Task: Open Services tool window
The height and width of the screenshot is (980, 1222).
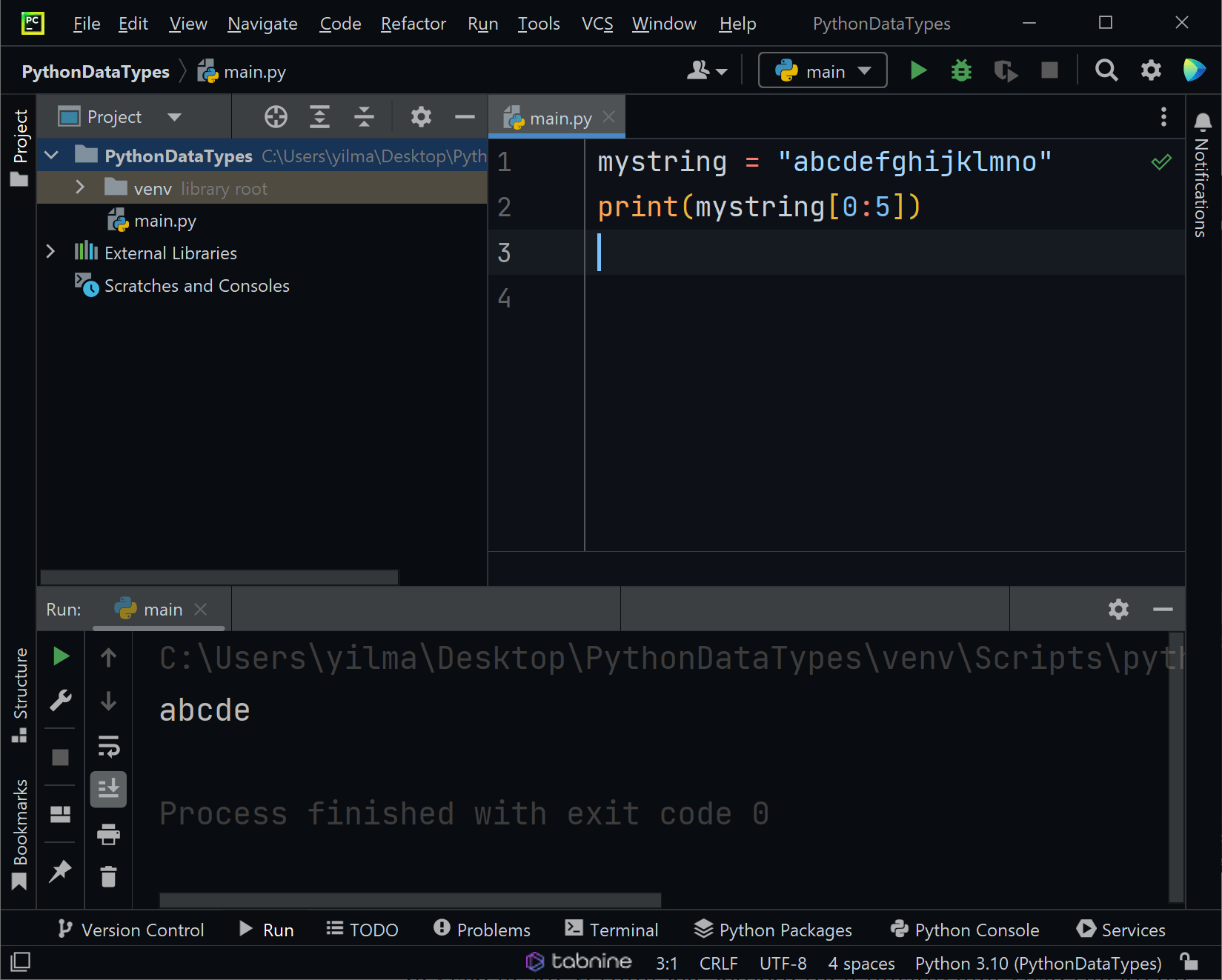Action: point(1121,930)
